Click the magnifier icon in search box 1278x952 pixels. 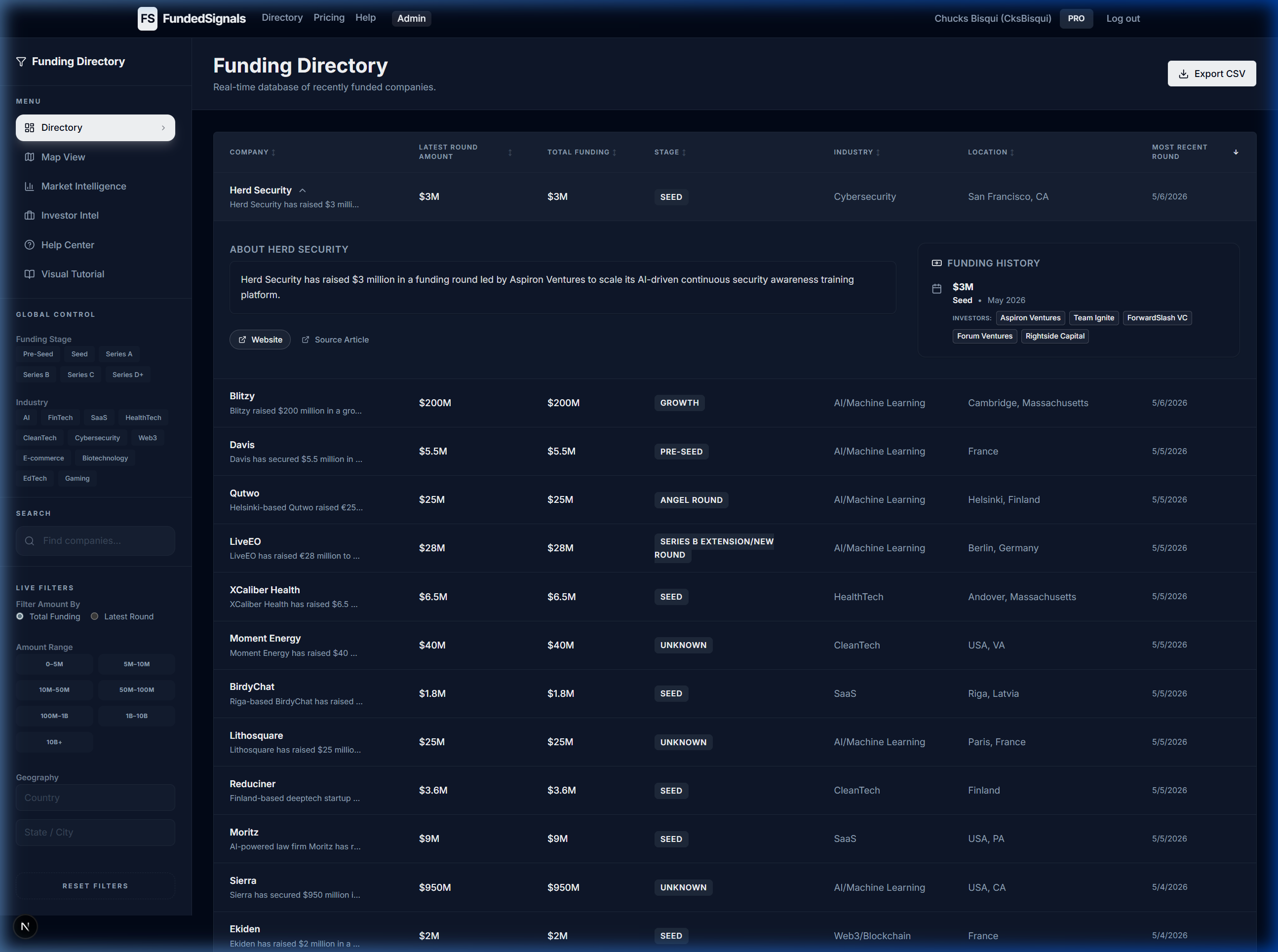[x=30, y=540]
